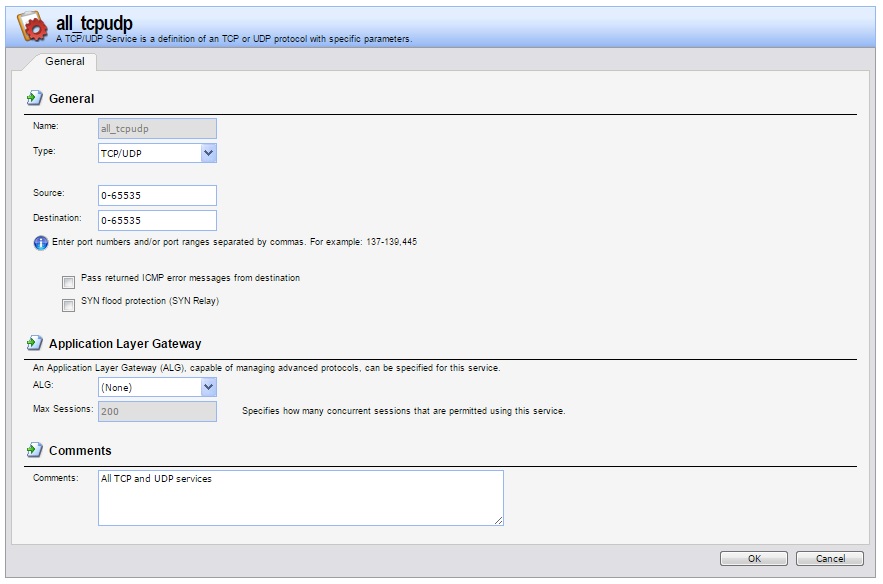Click the Pass returned ICMP error messages label
Image resolution: width=883 pixels, height=584 pixels.
click(x=190, y=278)
